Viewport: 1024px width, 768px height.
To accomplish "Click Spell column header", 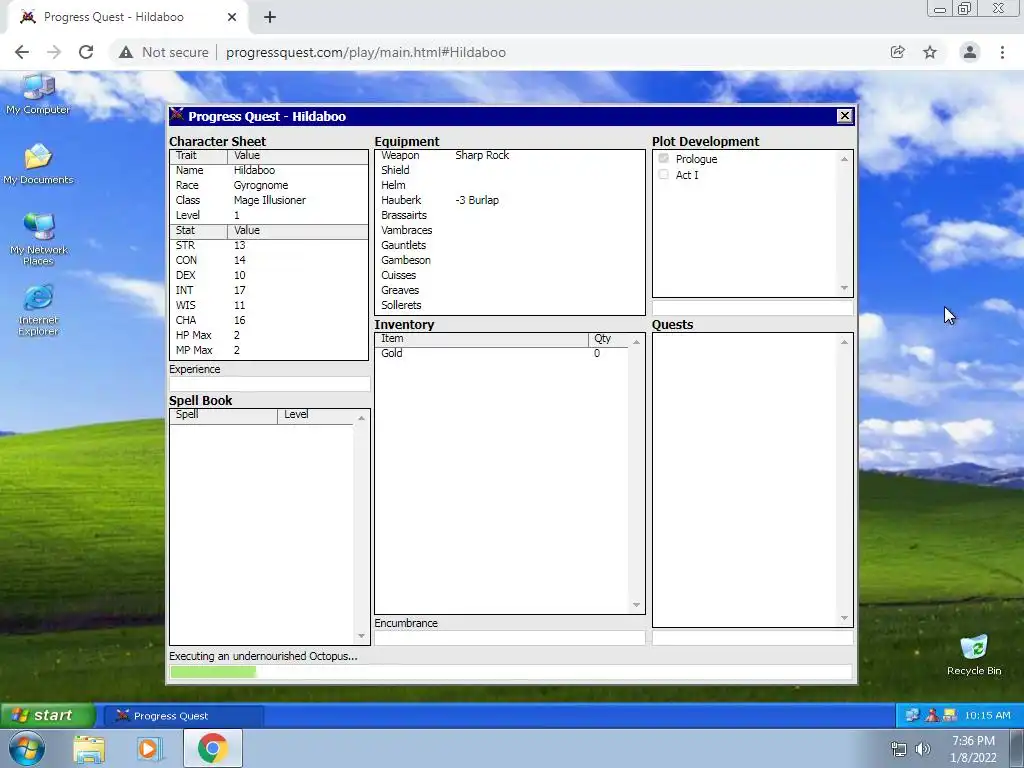I will (x=223, y=415).
